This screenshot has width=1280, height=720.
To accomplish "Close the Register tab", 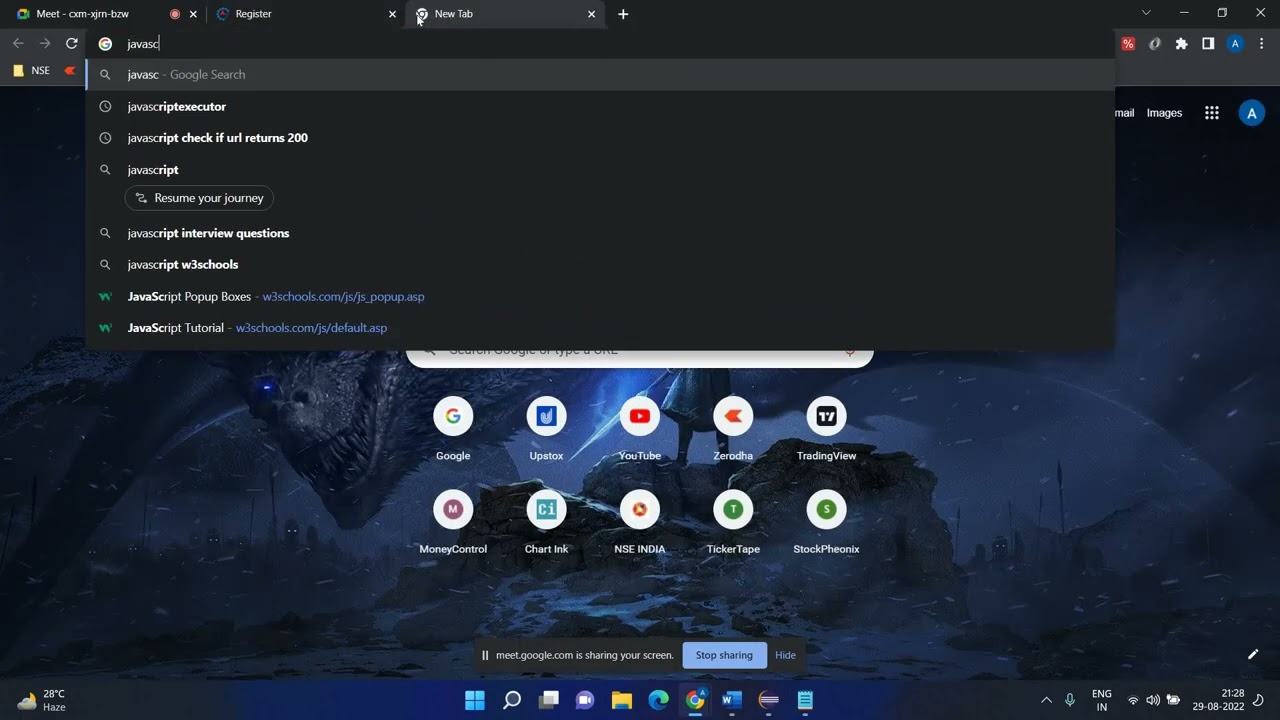I will pos(392,14).
